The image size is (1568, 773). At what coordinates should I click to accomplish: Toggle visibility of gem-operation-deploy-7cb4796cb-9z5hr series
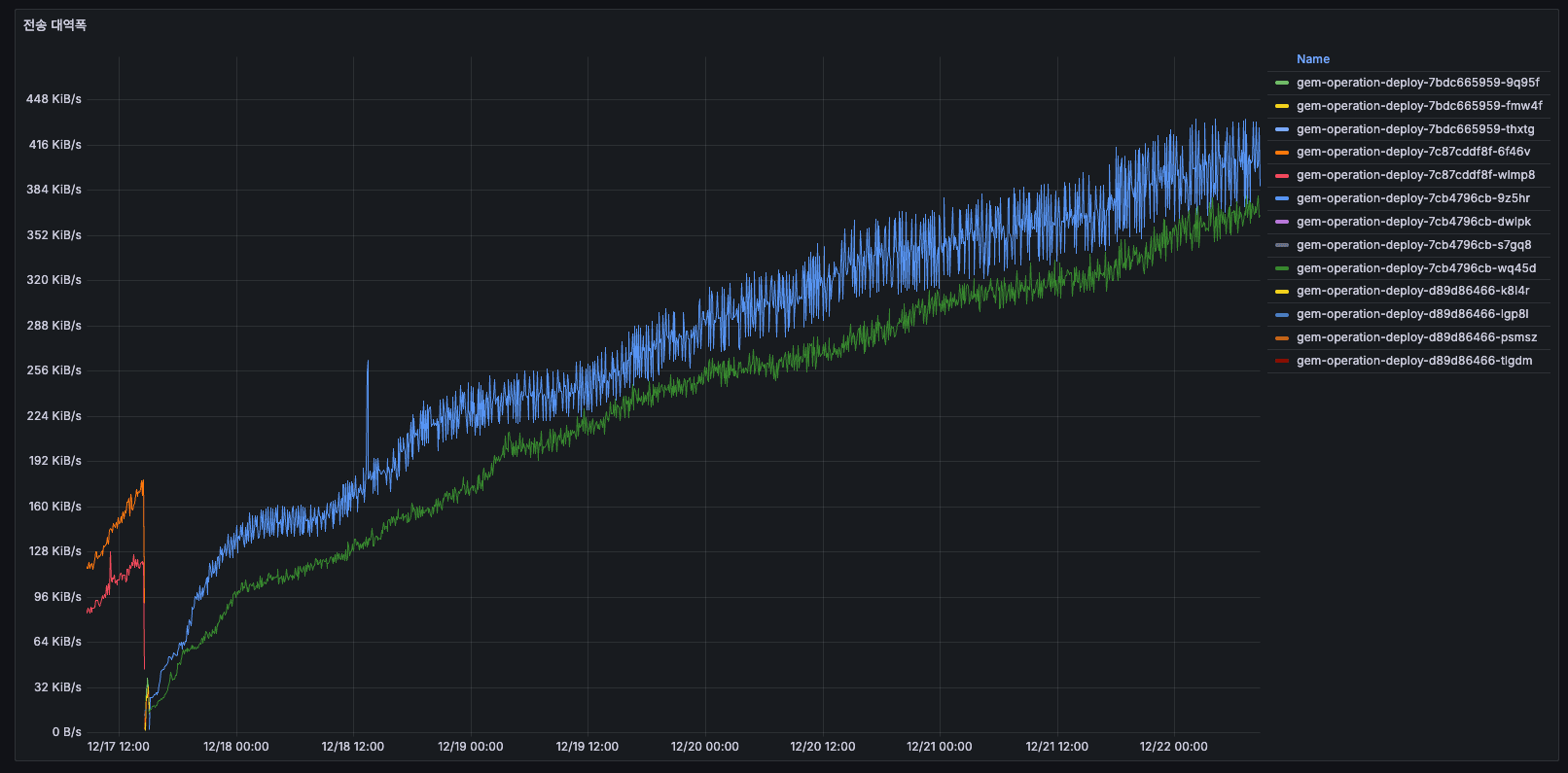pos(1412,198)
